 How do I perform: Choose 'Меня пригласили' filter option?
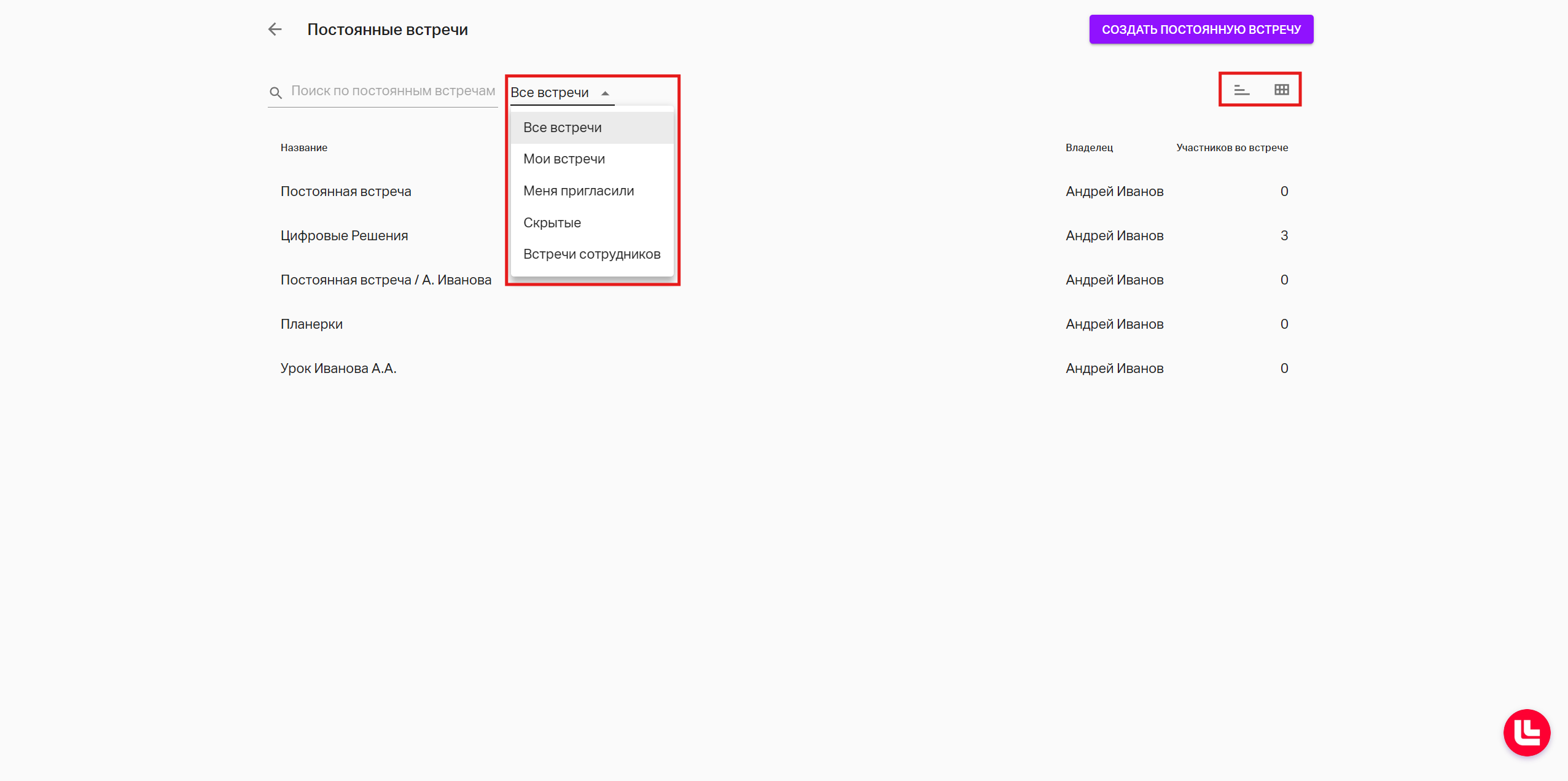point(578,191)
